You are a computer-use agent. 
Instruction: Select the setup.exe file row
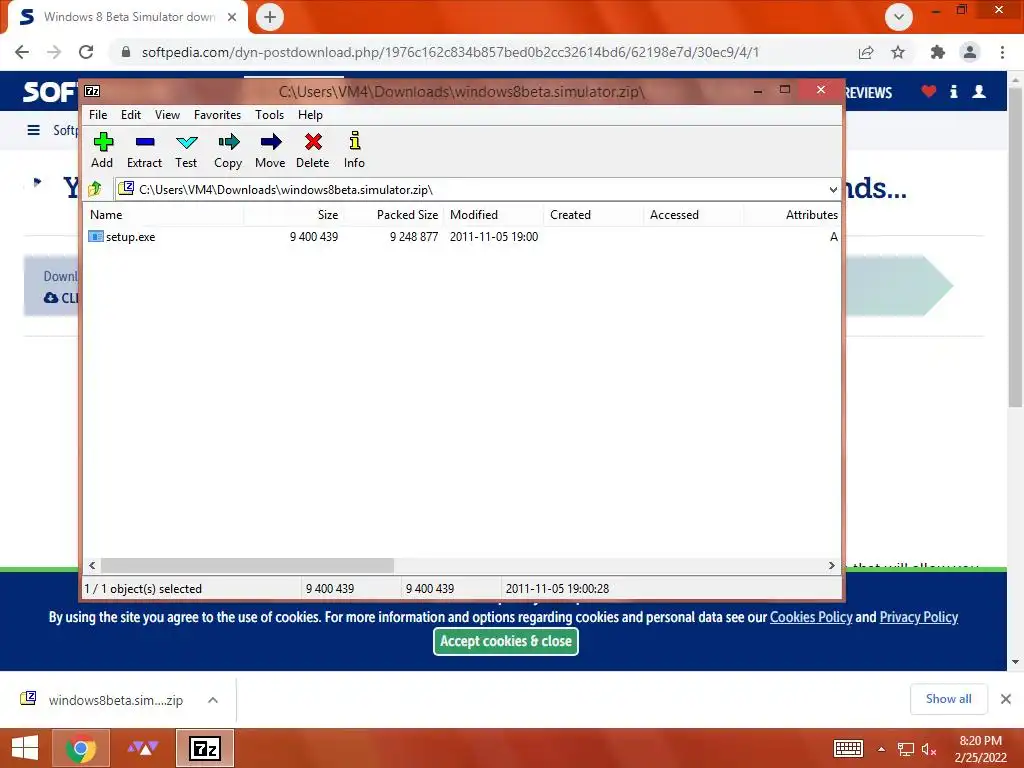point(462,236)
